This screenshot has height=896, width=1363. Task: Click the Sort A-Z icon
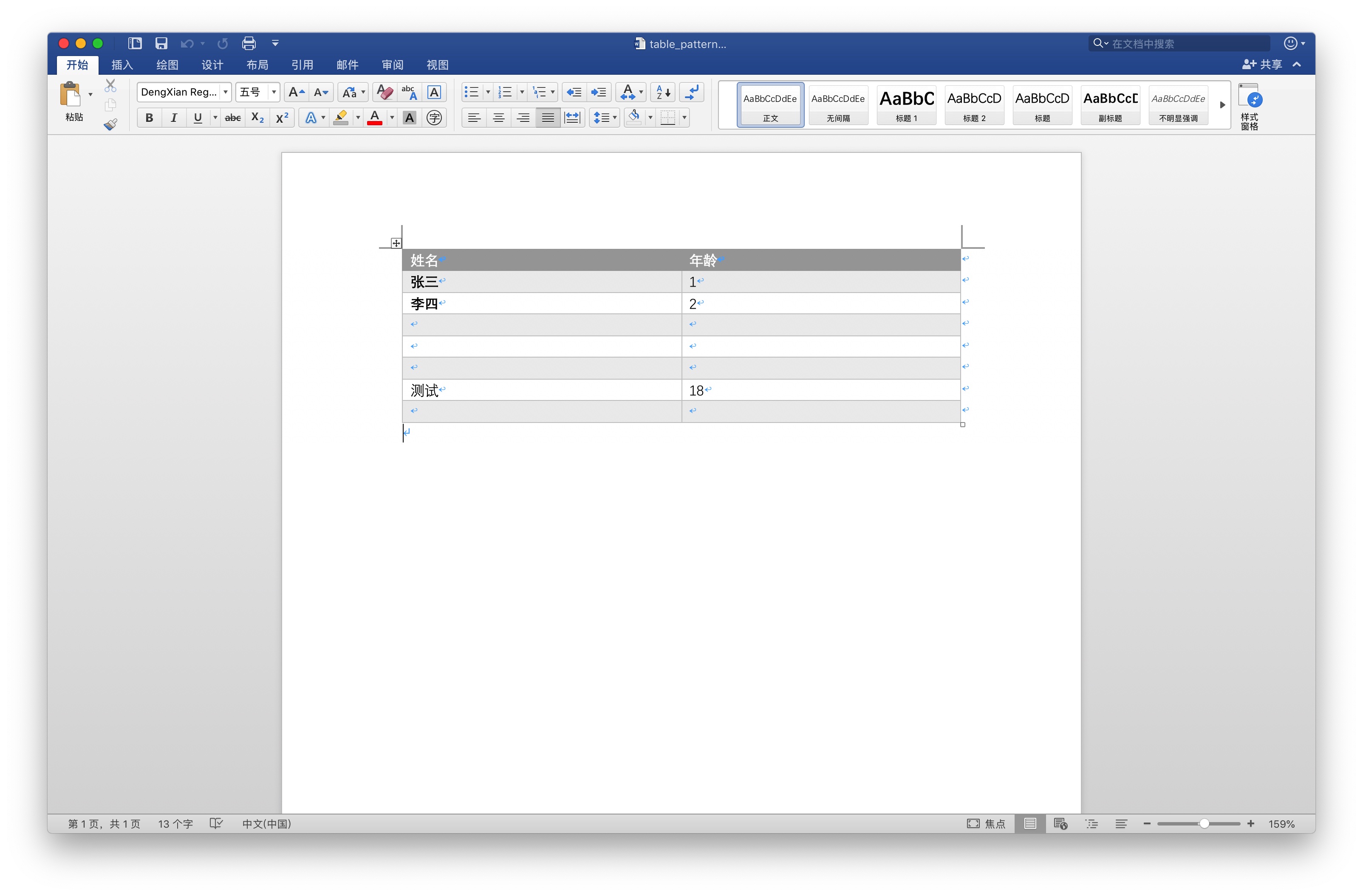(663, 92)
